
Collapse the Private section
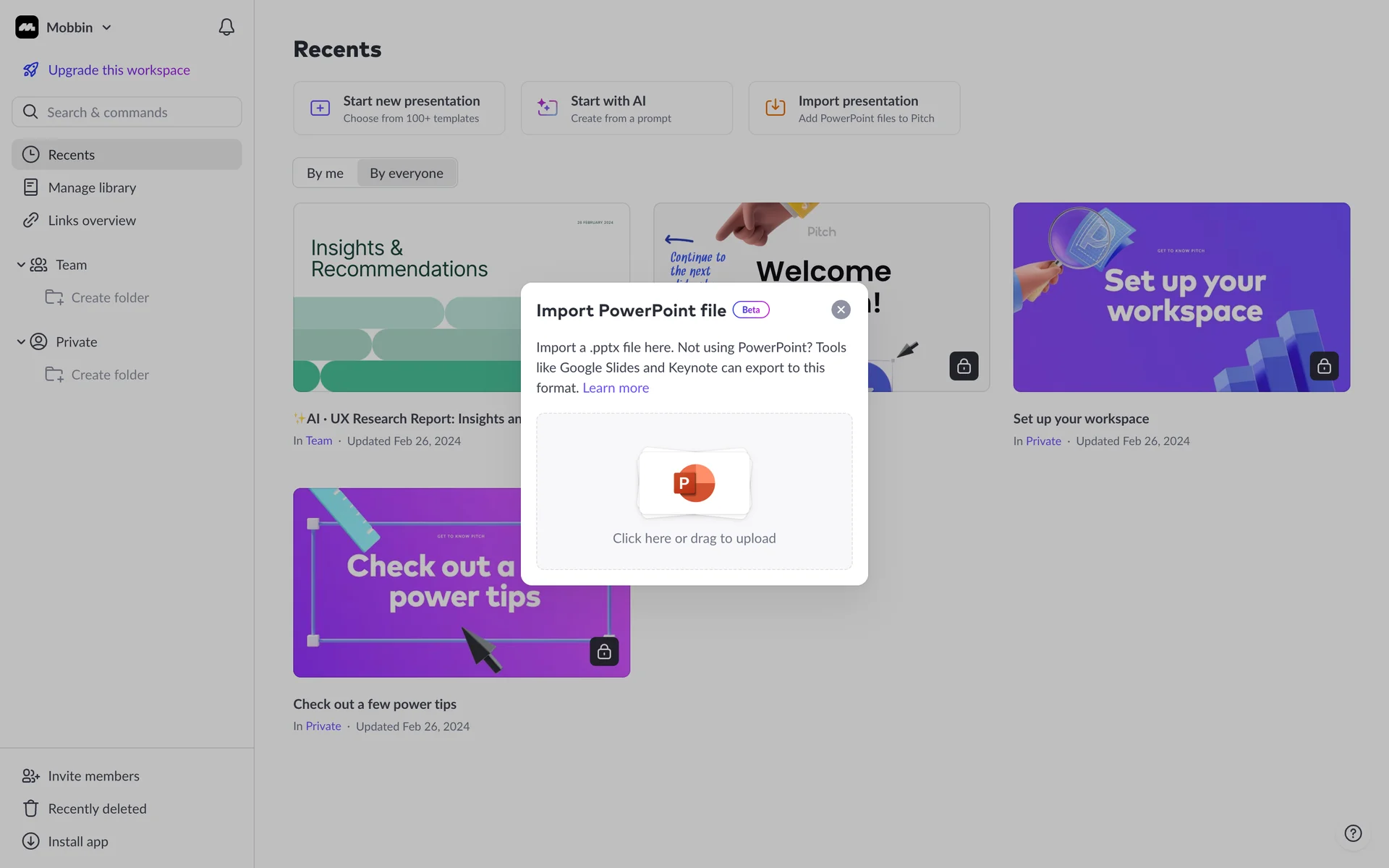click(21, 342)
